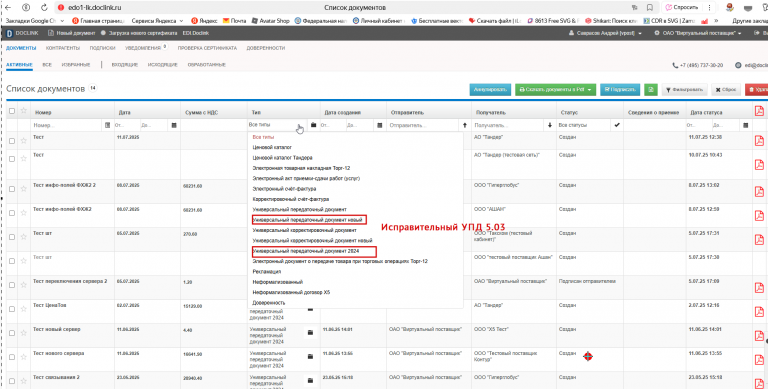Switch to КОНТРАГЕНТЫ tab
This screenshot has width=768, height=389.
pos(63,48)
